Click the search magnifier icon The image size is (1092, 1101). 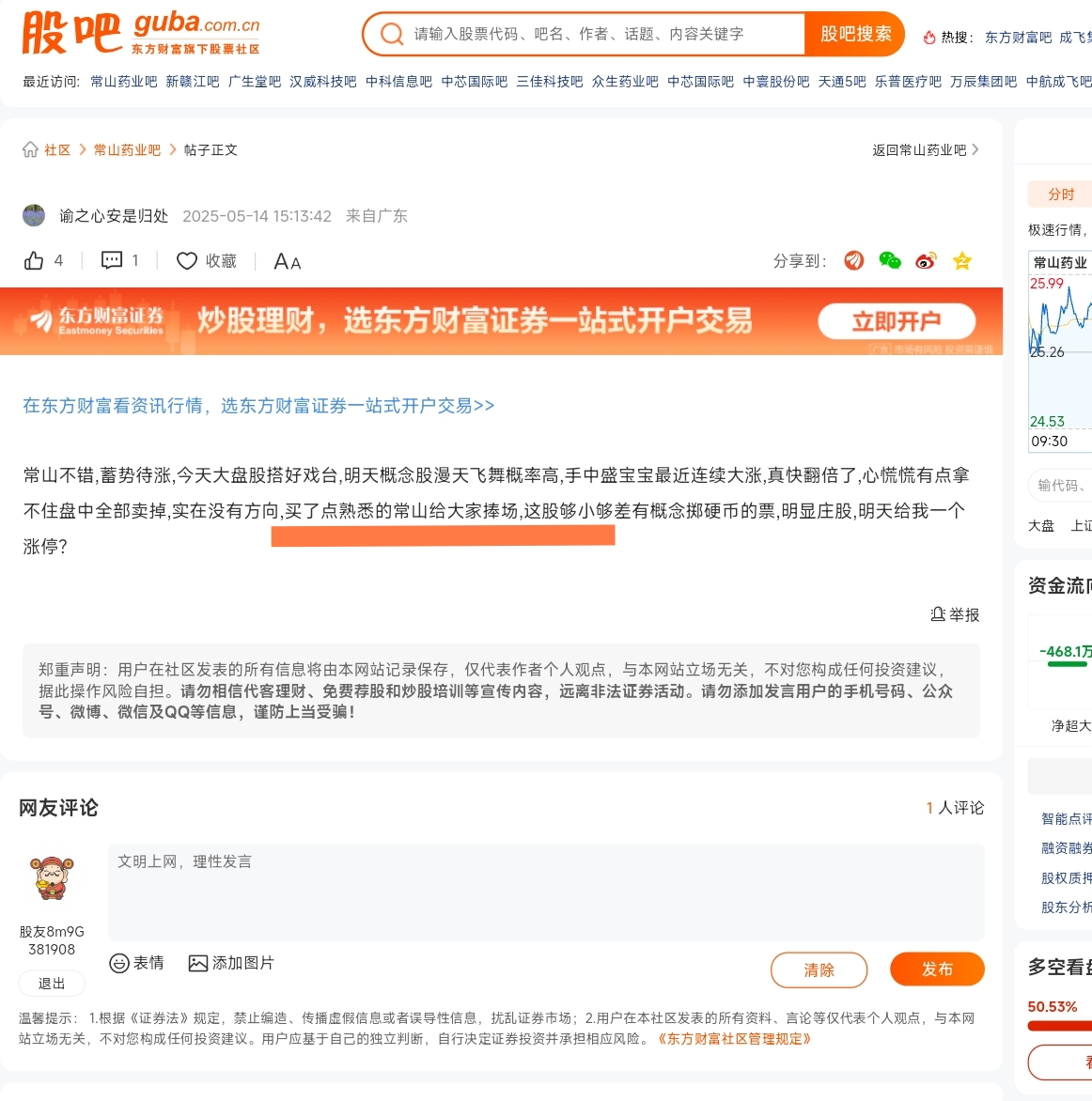(x=391, y=34)
